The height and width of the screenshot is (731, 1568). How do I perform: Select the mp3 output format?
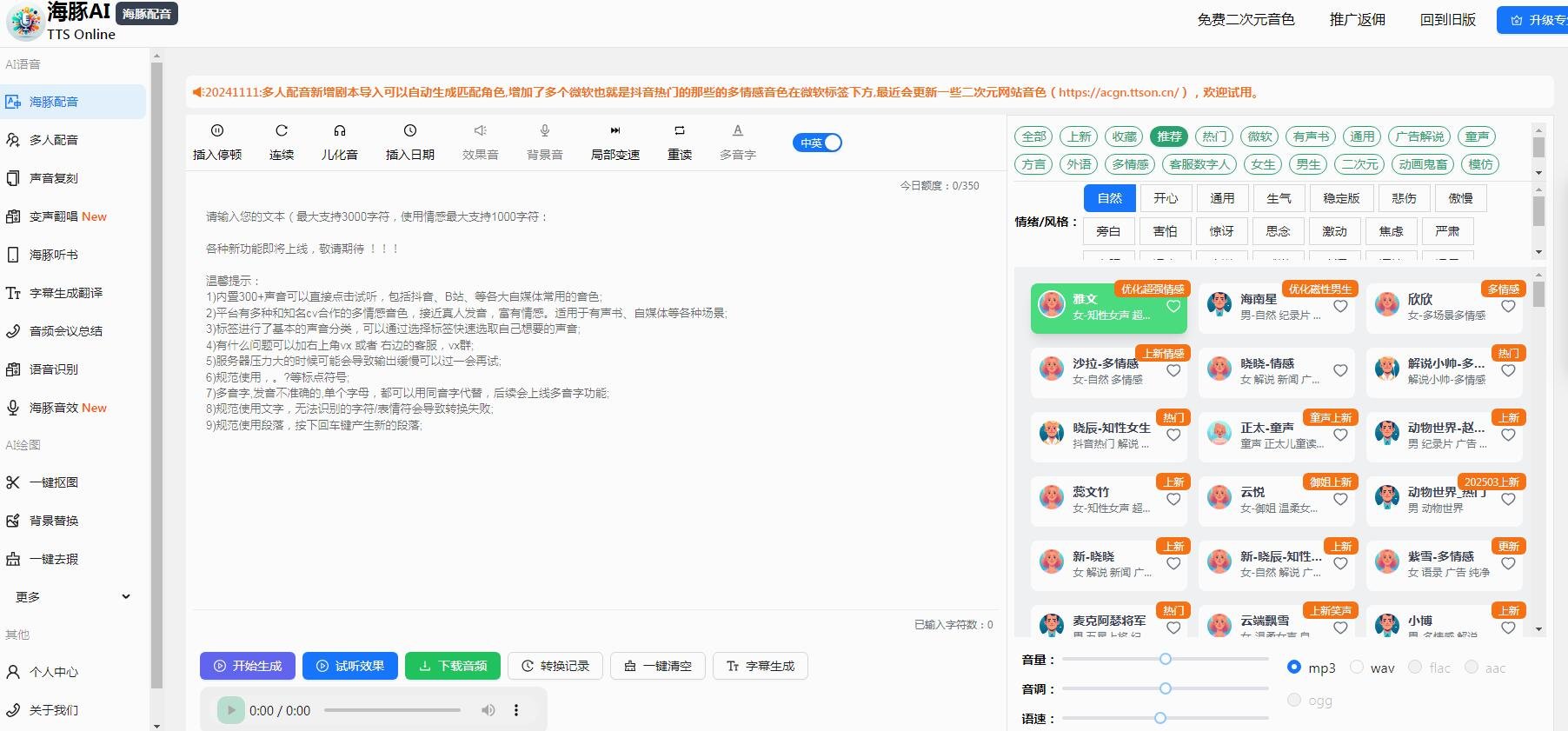click(1294, 667)
